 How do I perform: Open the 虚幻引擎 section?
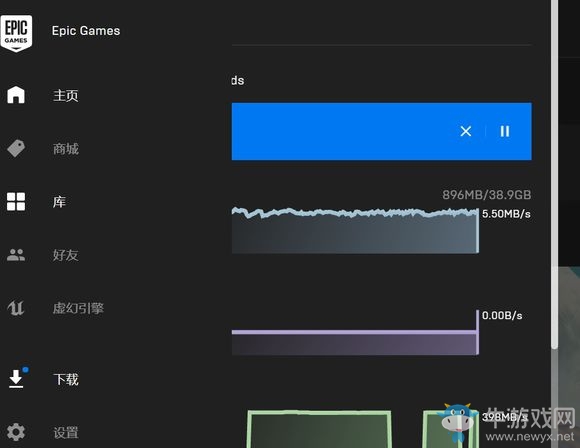[78, 308]
